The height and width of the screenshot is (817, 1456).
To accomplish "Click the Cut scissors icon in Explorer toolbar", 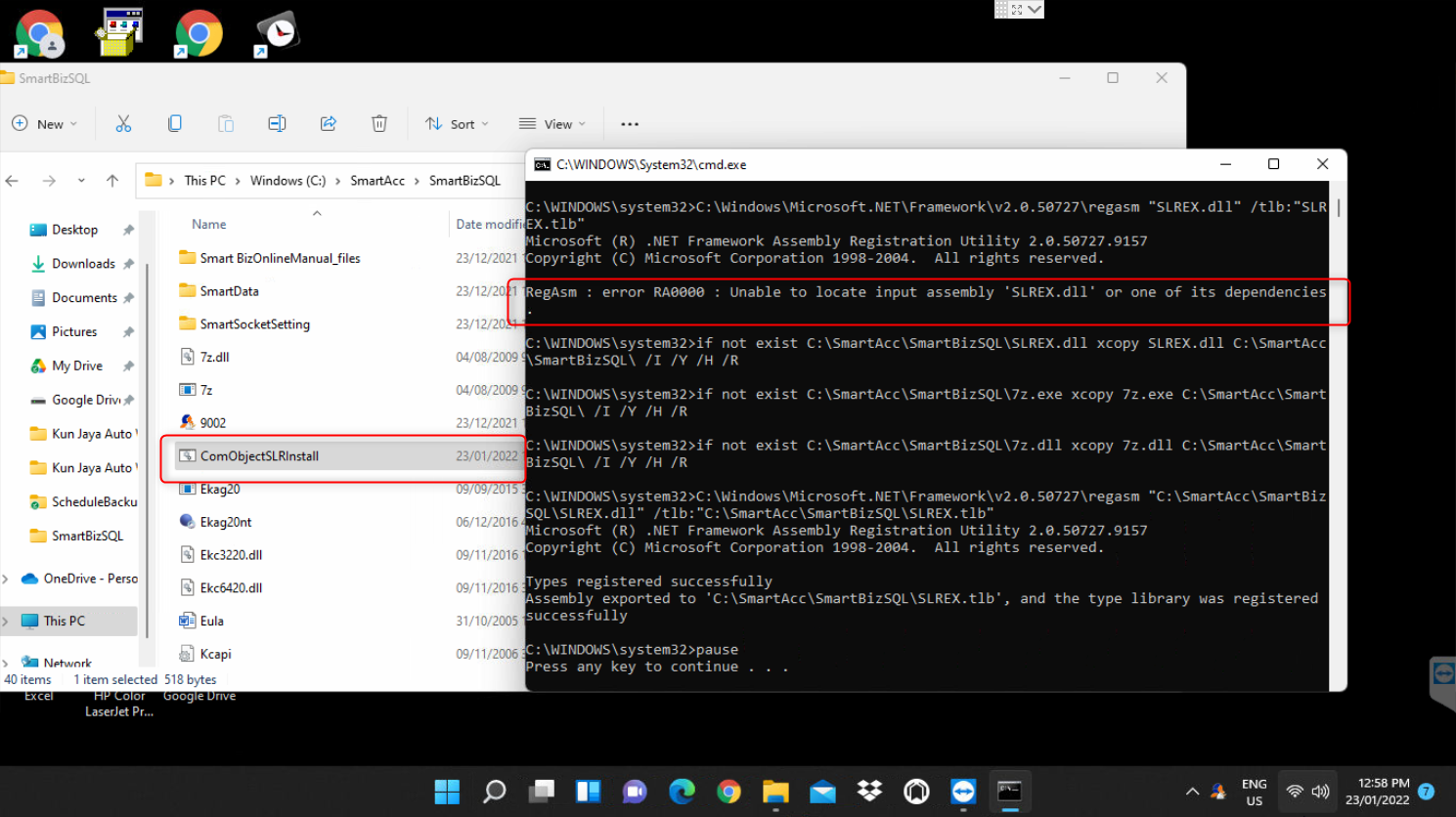I will pyautogui.click(x=123, y=123).
